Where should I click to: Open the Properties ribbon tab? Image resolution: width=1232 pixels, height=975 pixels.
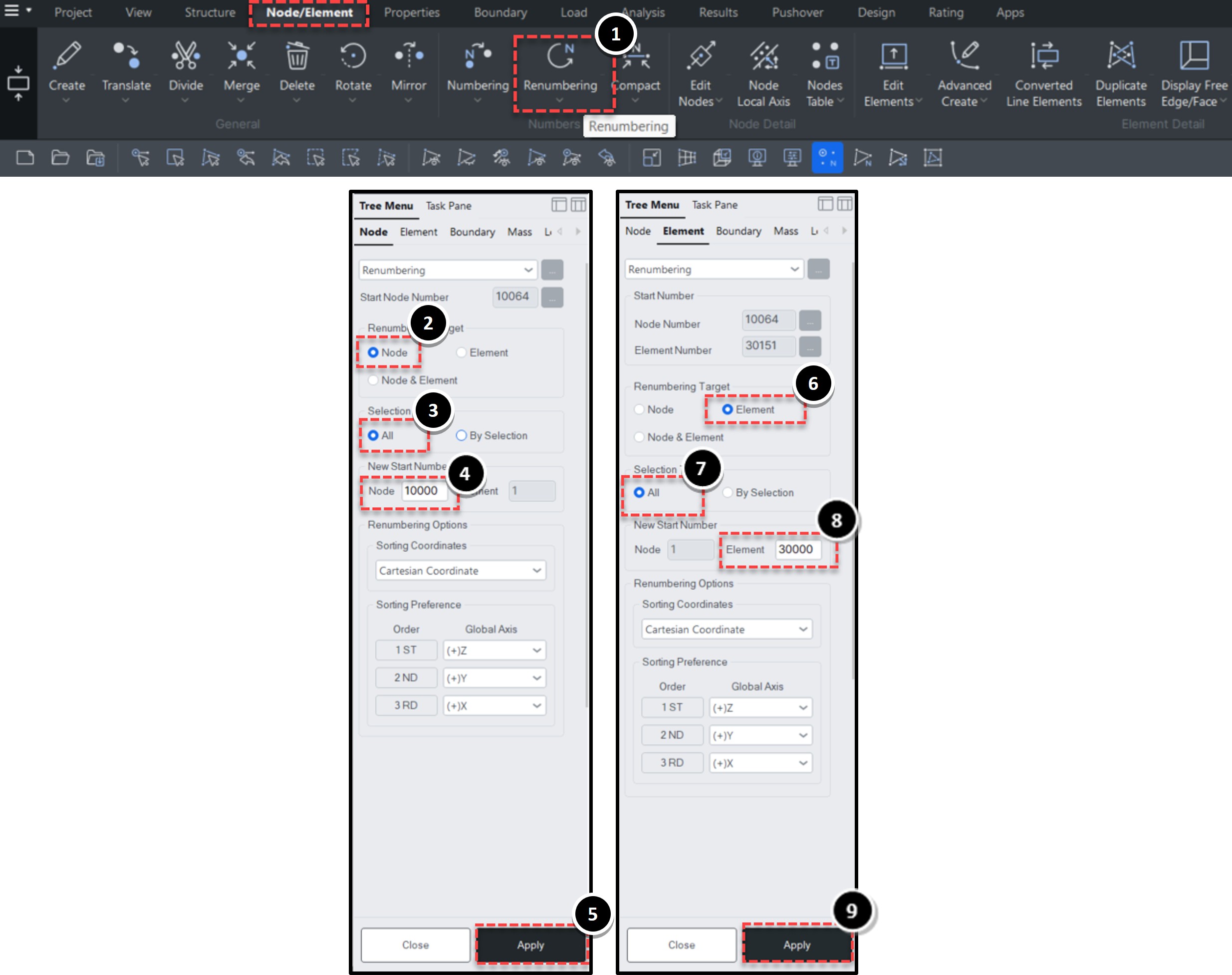412,12
